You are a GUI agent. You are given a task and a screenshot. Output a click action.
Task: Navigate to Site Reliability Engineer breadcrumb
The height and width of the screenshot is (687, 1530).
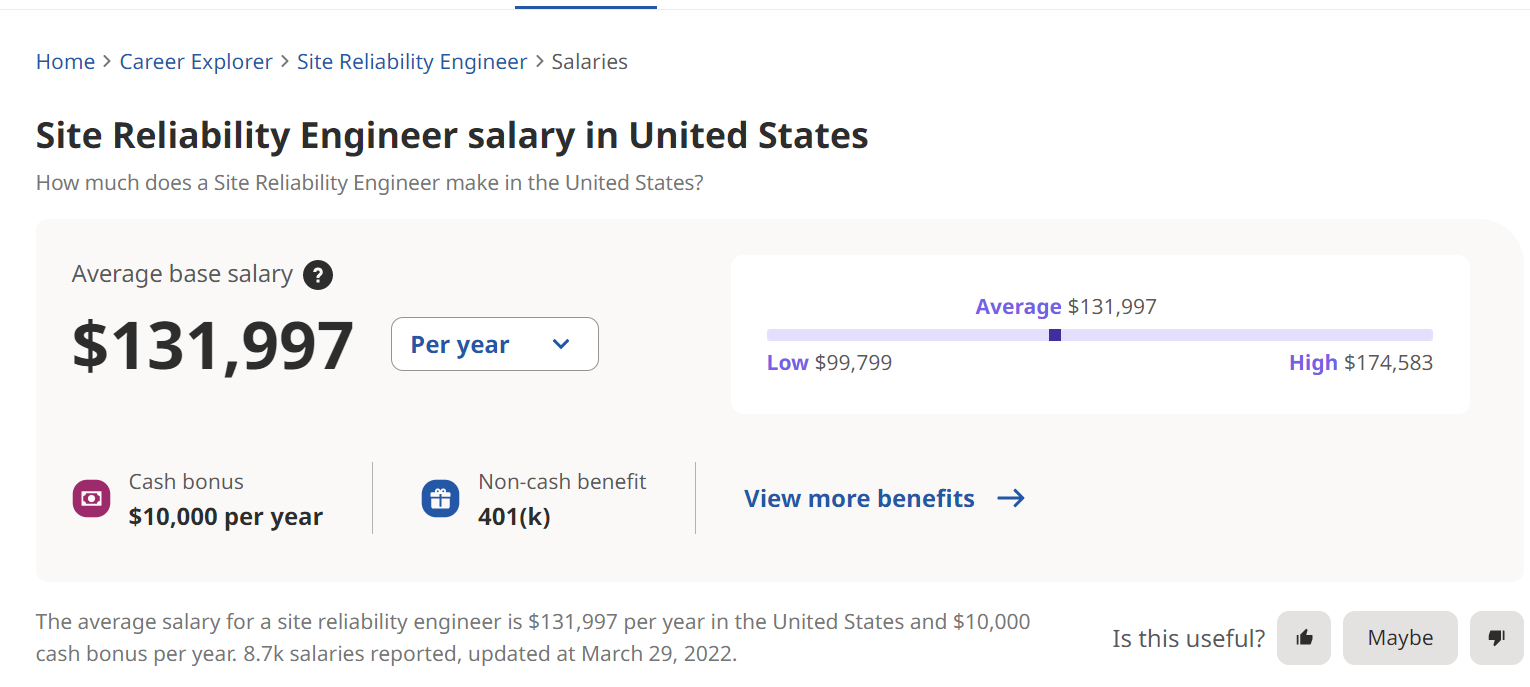(x=412, y=62)
